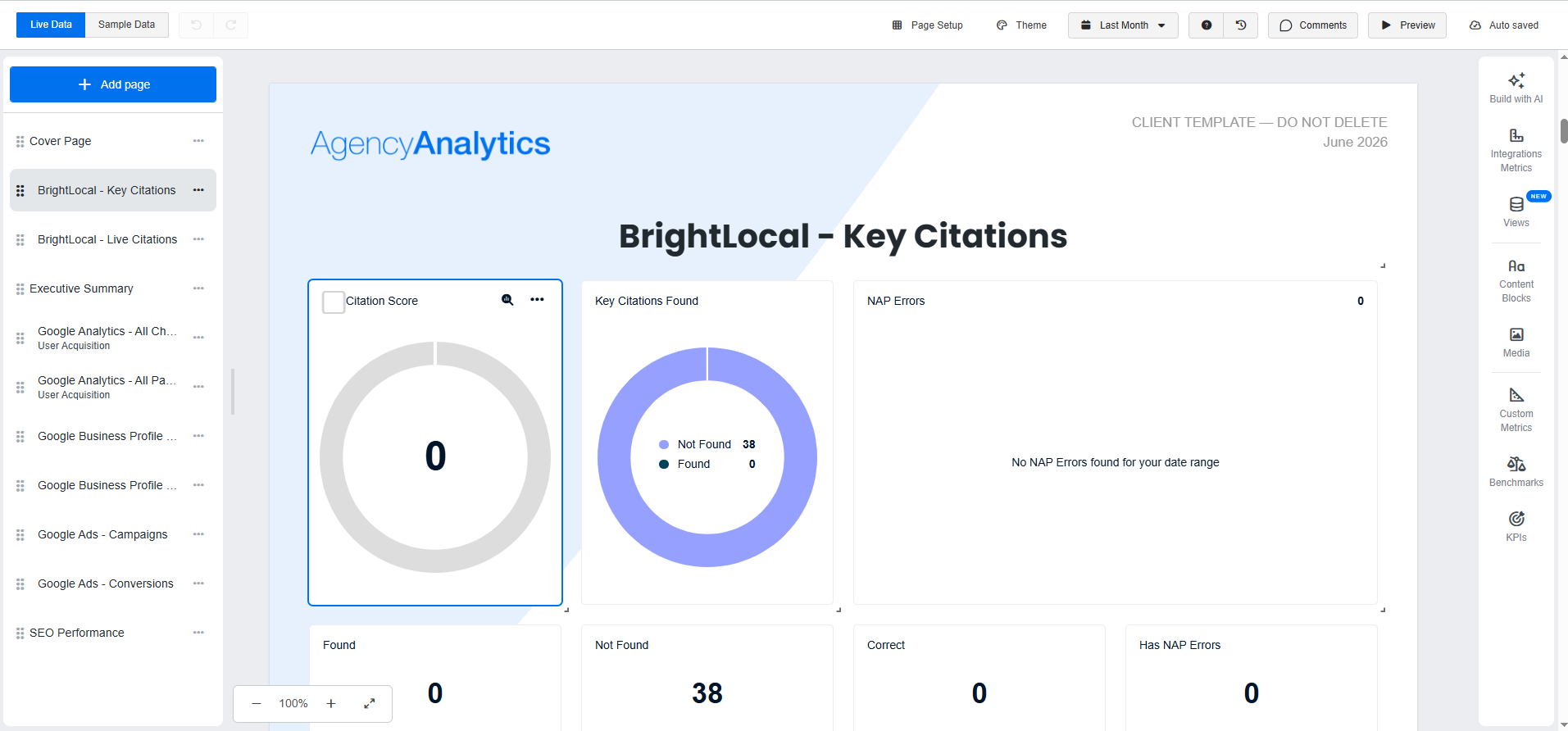
Task: Click the Preview button
Action: coord(1407,25)
